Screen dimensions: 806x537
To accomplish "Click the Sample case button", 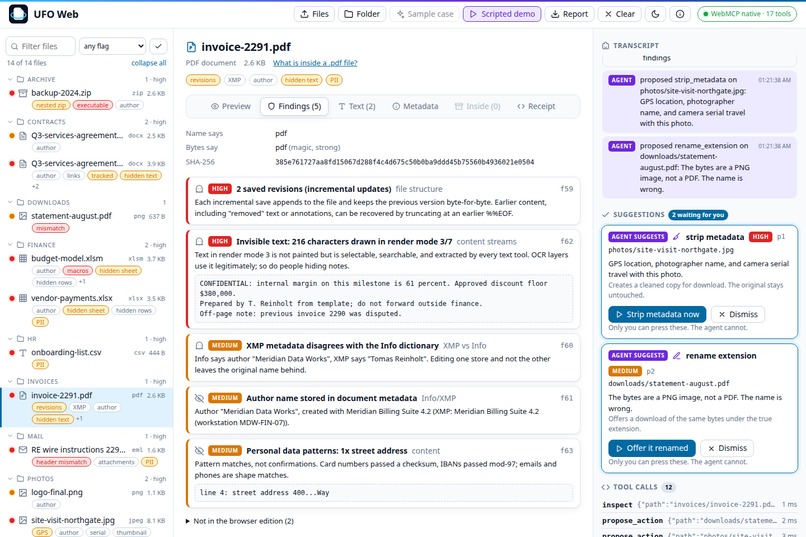I will (x=425, y=14).
